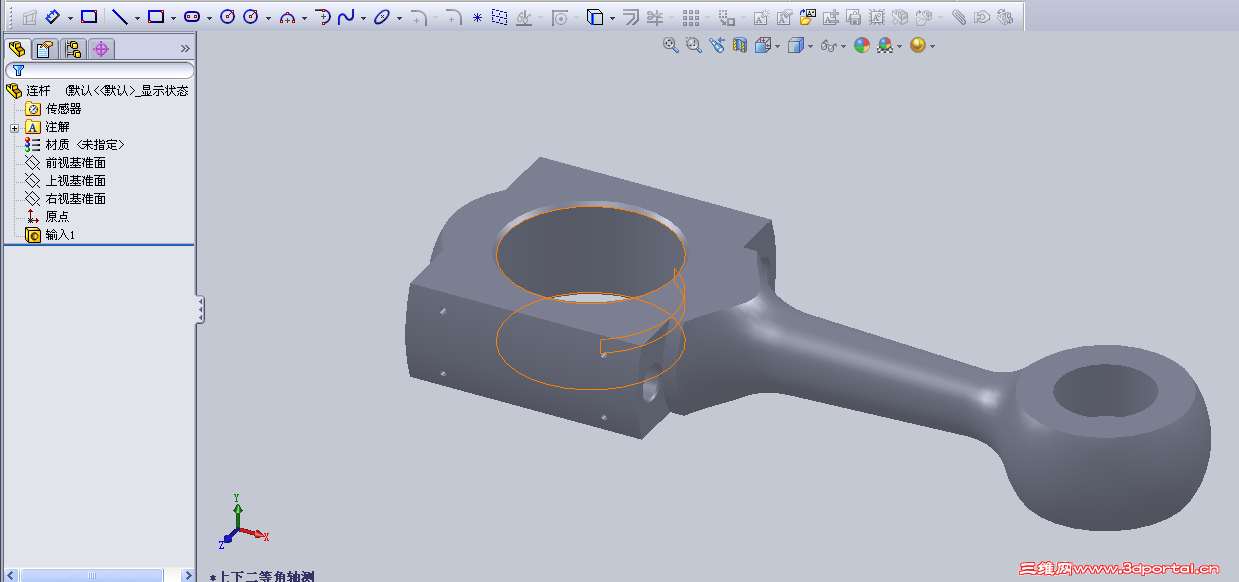Click the Previous View icon
1239x582 pixels.
[716, 45]
